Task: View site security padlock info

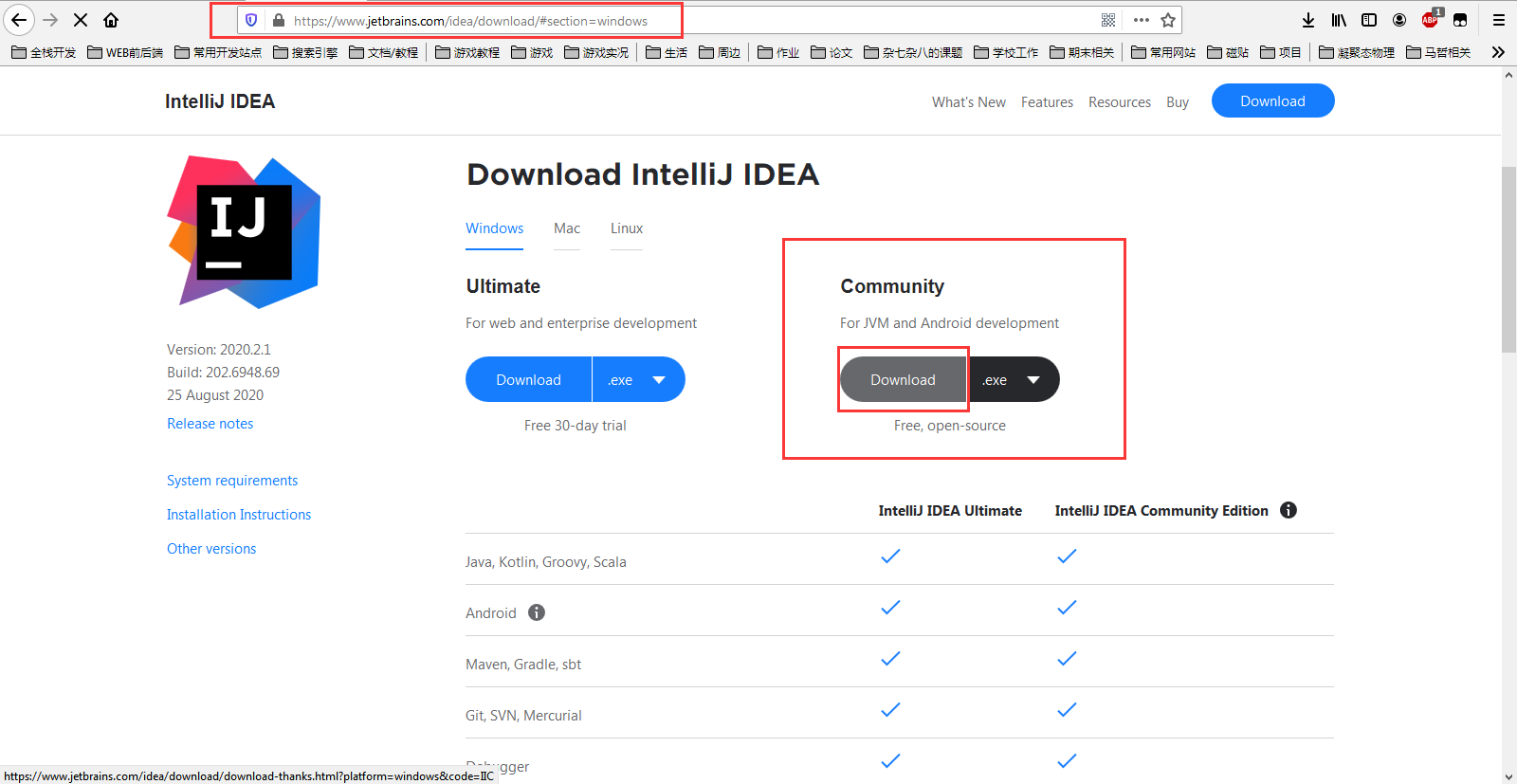Action: tap(279, 20)
